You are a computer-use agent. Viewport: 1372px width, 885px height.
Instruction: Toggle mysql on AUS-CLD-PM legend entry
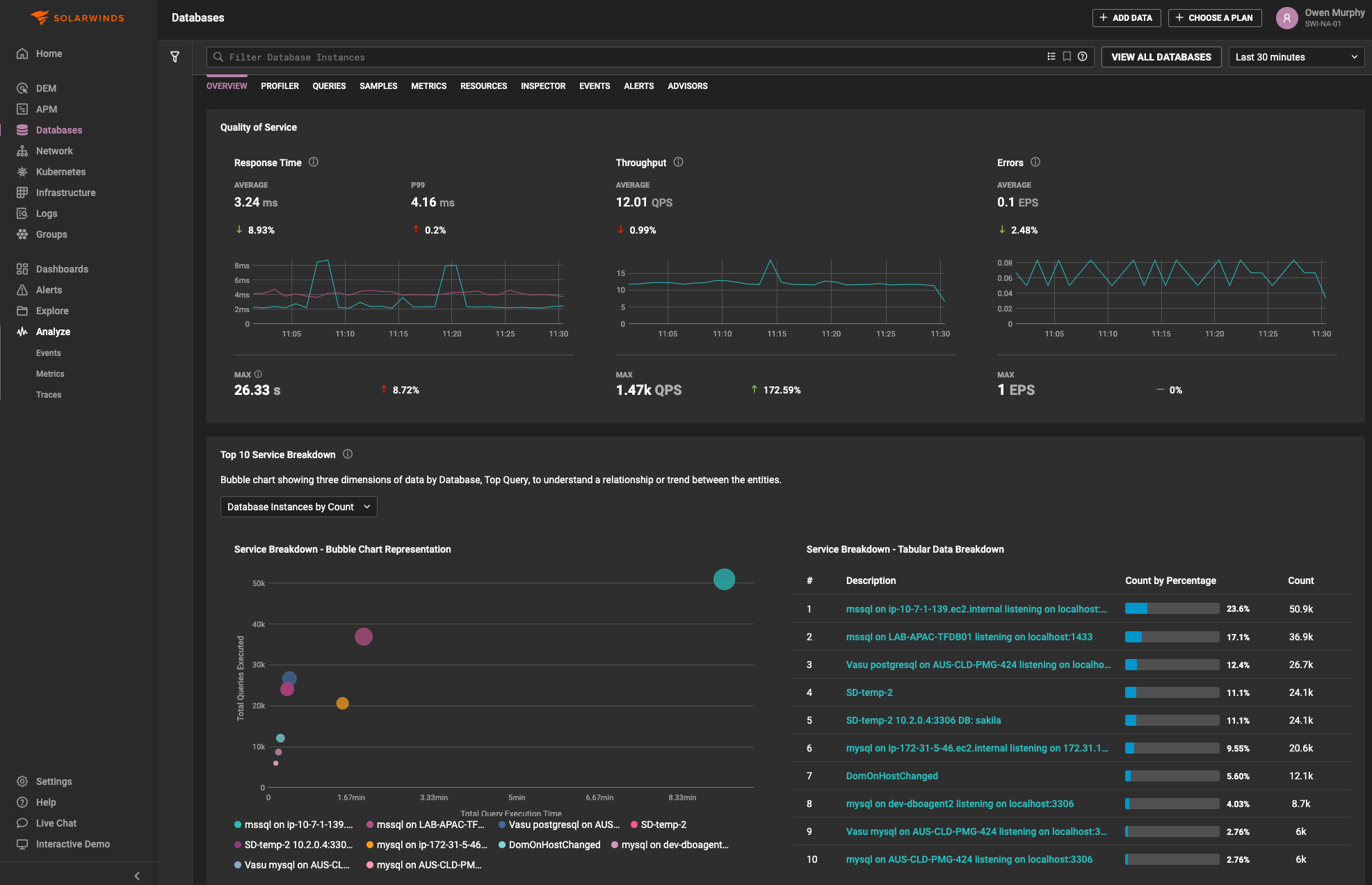click(x=424, y=865)
